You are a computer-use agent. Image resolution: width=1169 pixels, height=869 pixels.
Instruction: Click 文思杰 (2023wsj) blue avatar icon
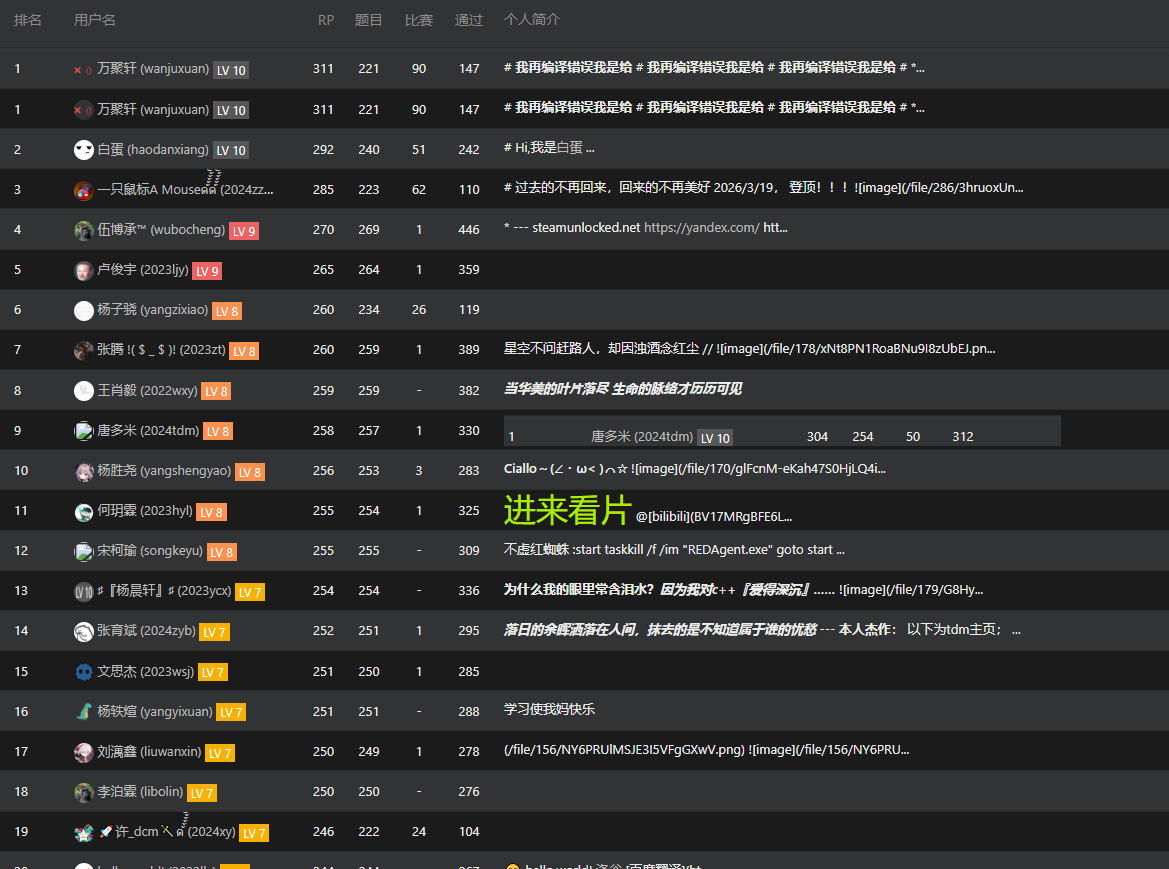84,672
